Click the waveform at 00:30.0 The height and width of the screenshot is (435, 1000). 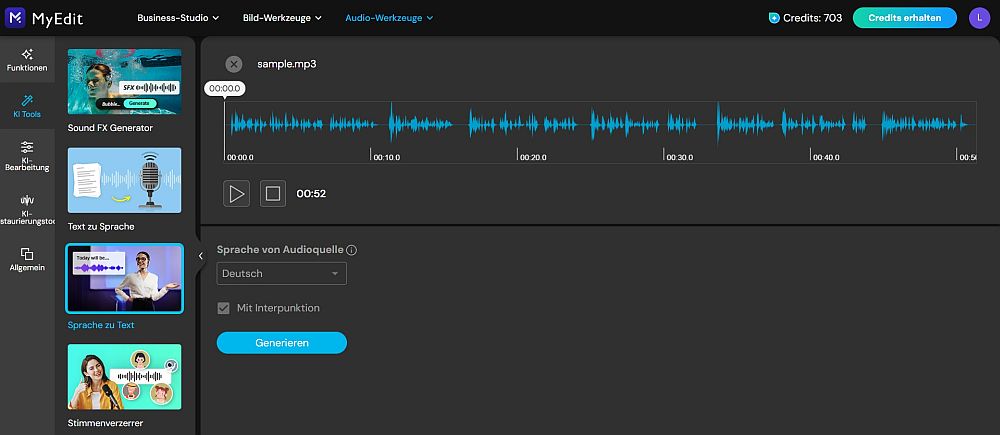point(663,124)
